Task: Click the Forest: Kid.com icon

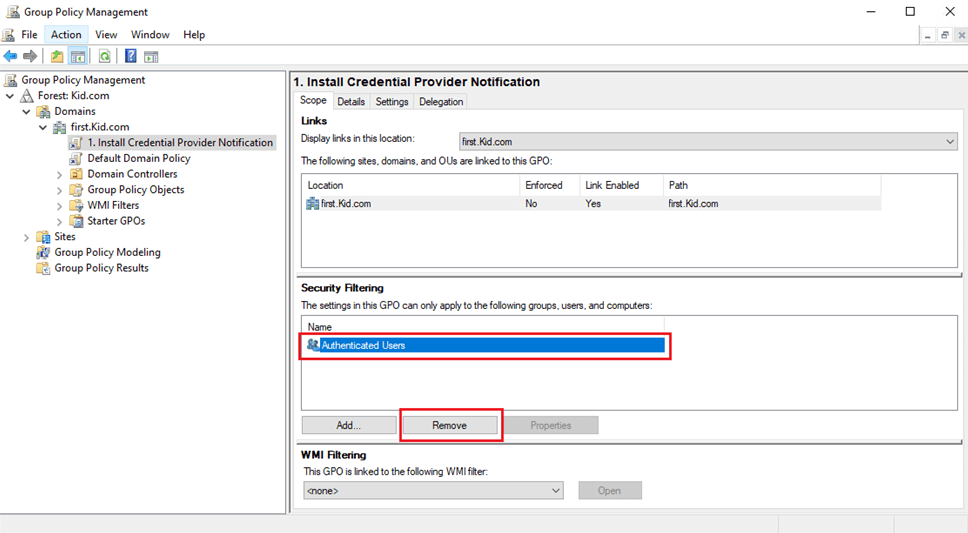Action: coord(27,96)
